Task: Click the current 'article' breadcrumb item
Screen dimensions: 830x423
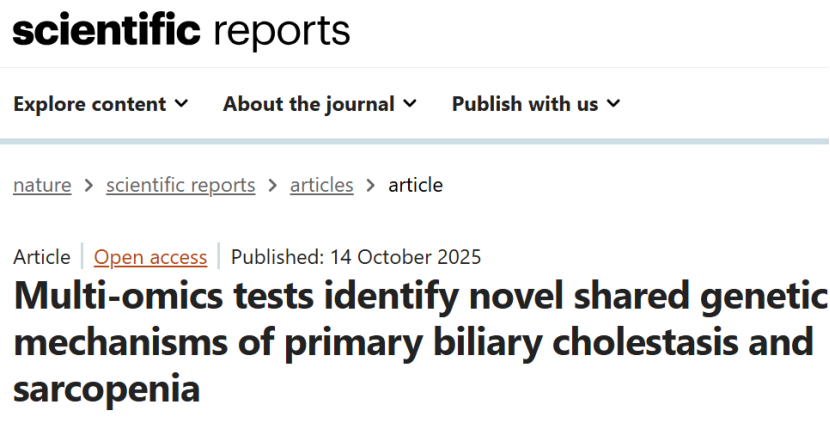Action: (x=415, y=185)
